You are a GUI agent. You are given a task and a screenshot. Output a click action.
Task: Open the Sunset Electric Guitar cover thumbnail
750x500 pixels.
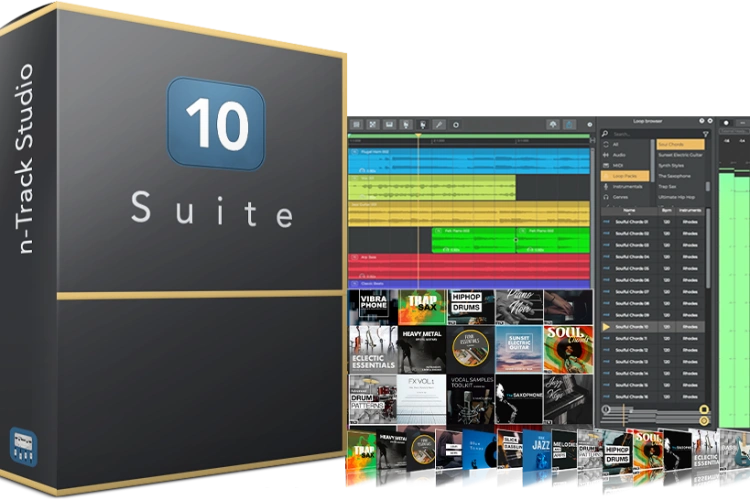pyautogui.click(x=519, y=350)
